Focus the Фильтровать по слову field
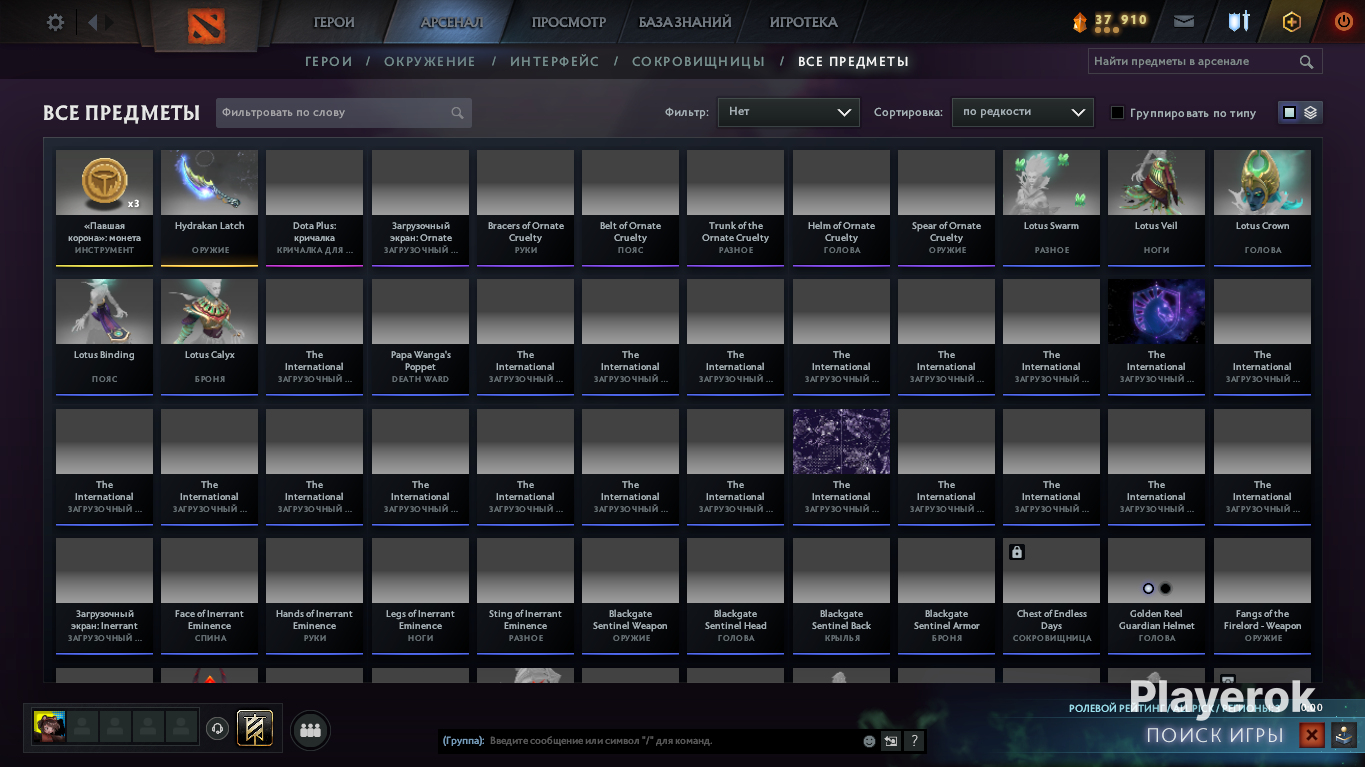The image size is (1365, 767). pyautogui.click(x=344, y=113)
